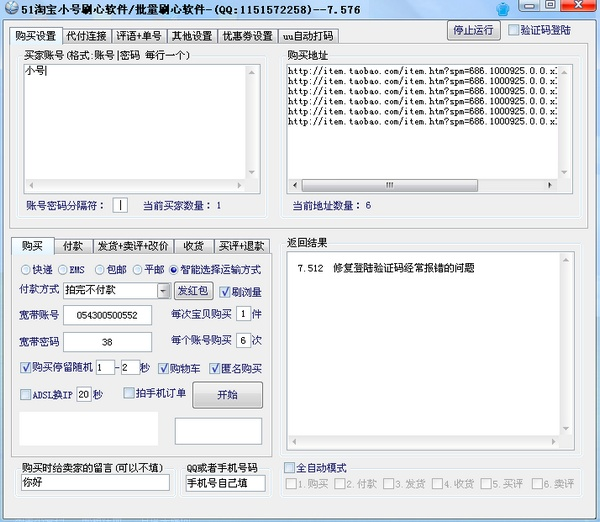The image size is (600, 522).
Task: Click right arrow of 购买地址 horizontal scrollbar
Action: point(550,185)
